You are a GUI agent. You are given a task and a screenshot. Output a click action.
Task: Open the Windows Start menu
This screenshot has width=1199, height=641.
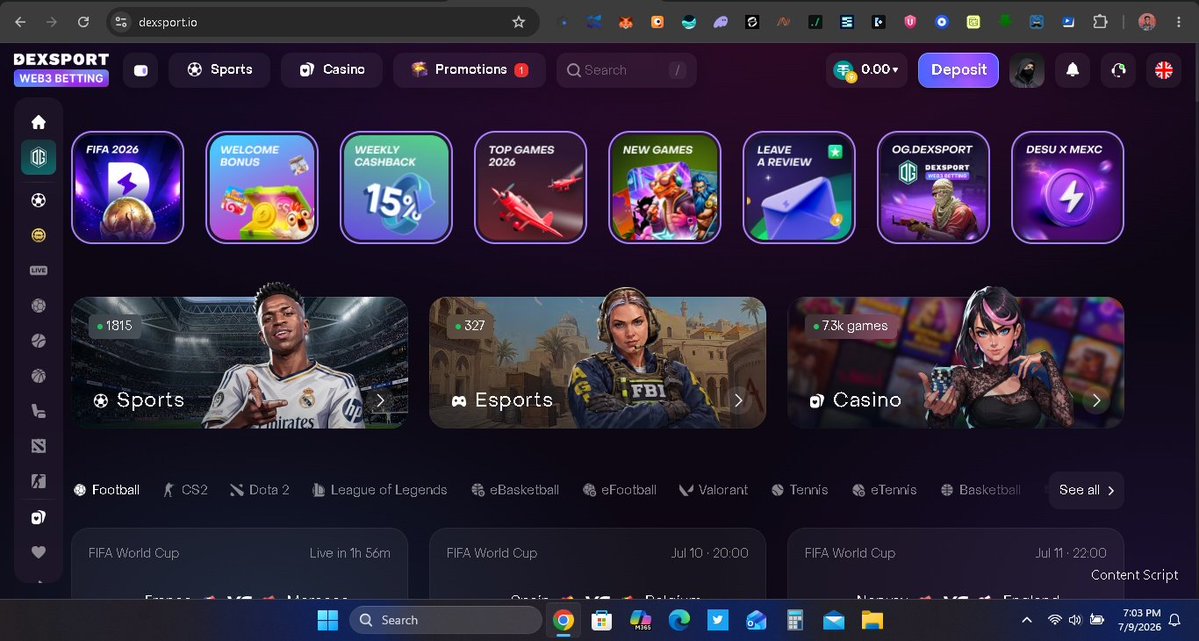(328, 620)
